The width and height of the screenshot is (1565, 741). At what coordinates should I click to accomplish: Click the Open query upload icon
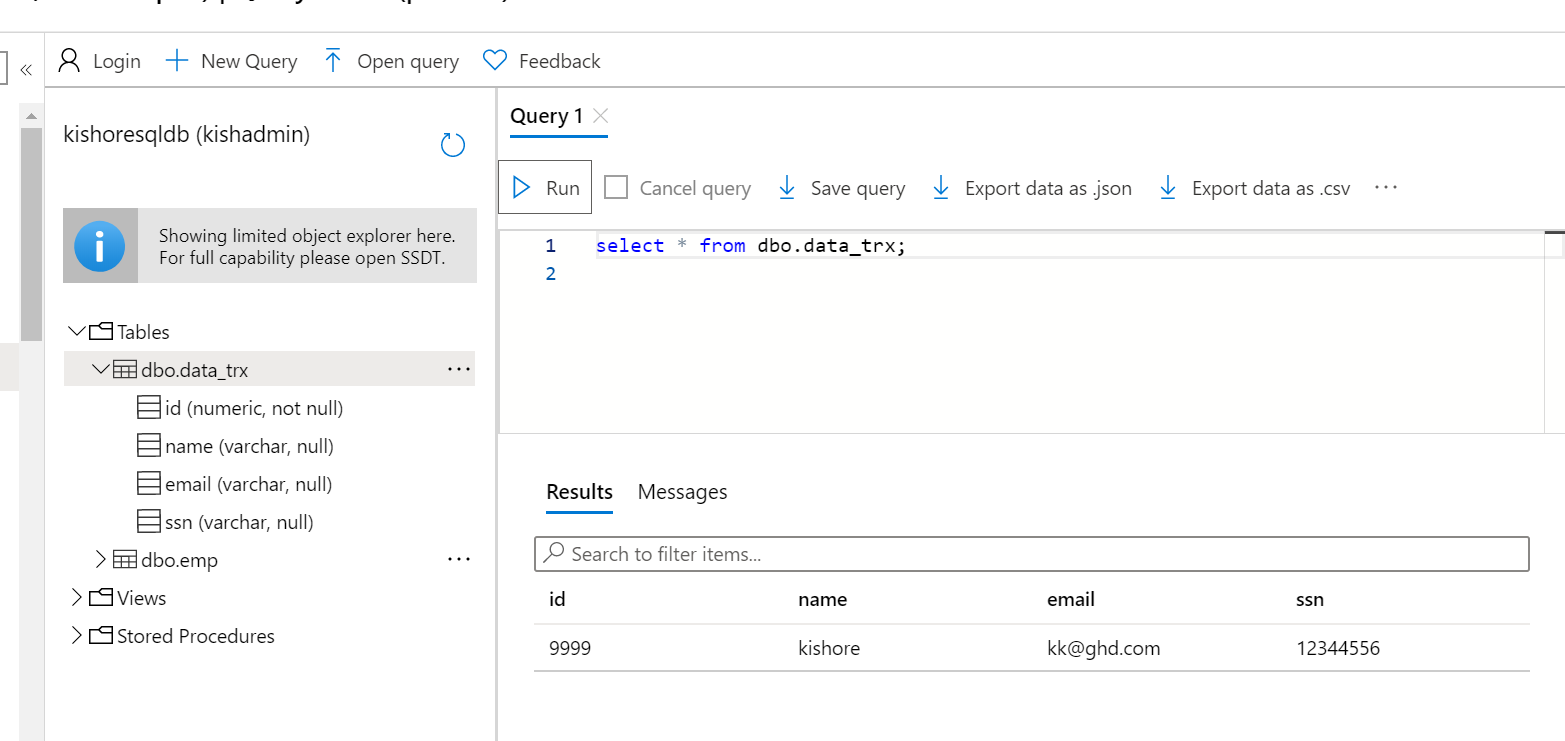(333, 61)
